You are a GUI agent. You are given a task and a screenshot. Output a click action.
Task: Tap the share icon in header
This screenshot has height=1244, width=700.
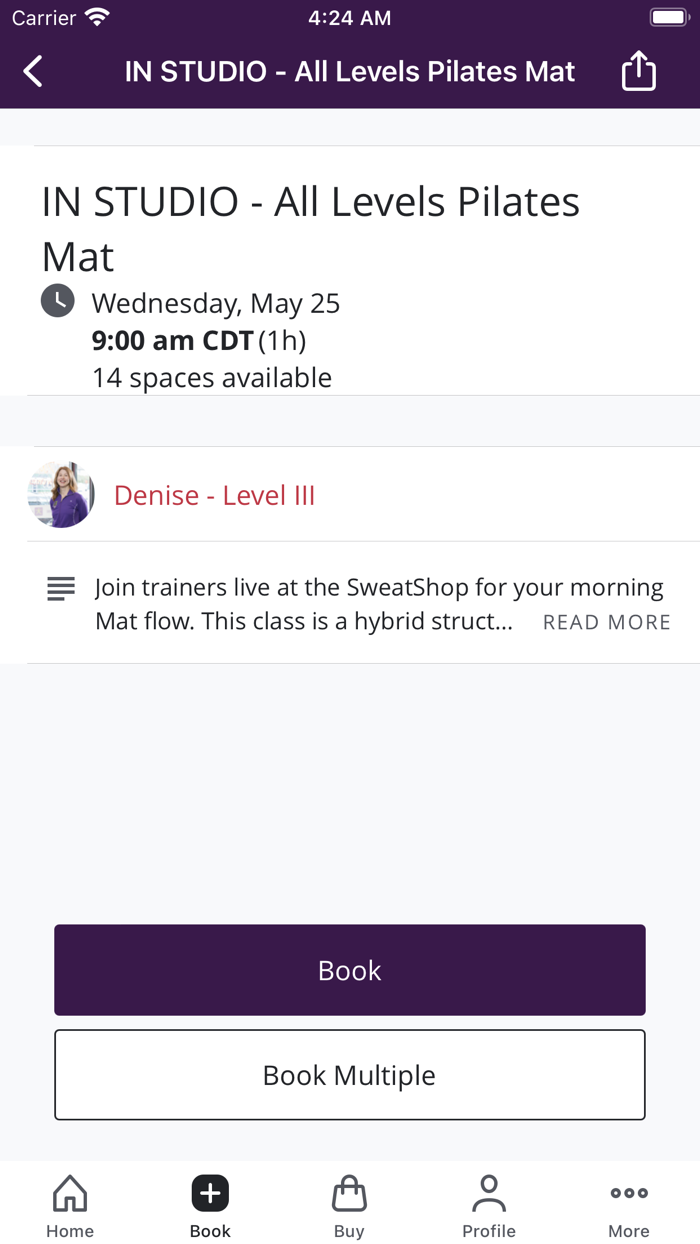[x=638, y=72]
